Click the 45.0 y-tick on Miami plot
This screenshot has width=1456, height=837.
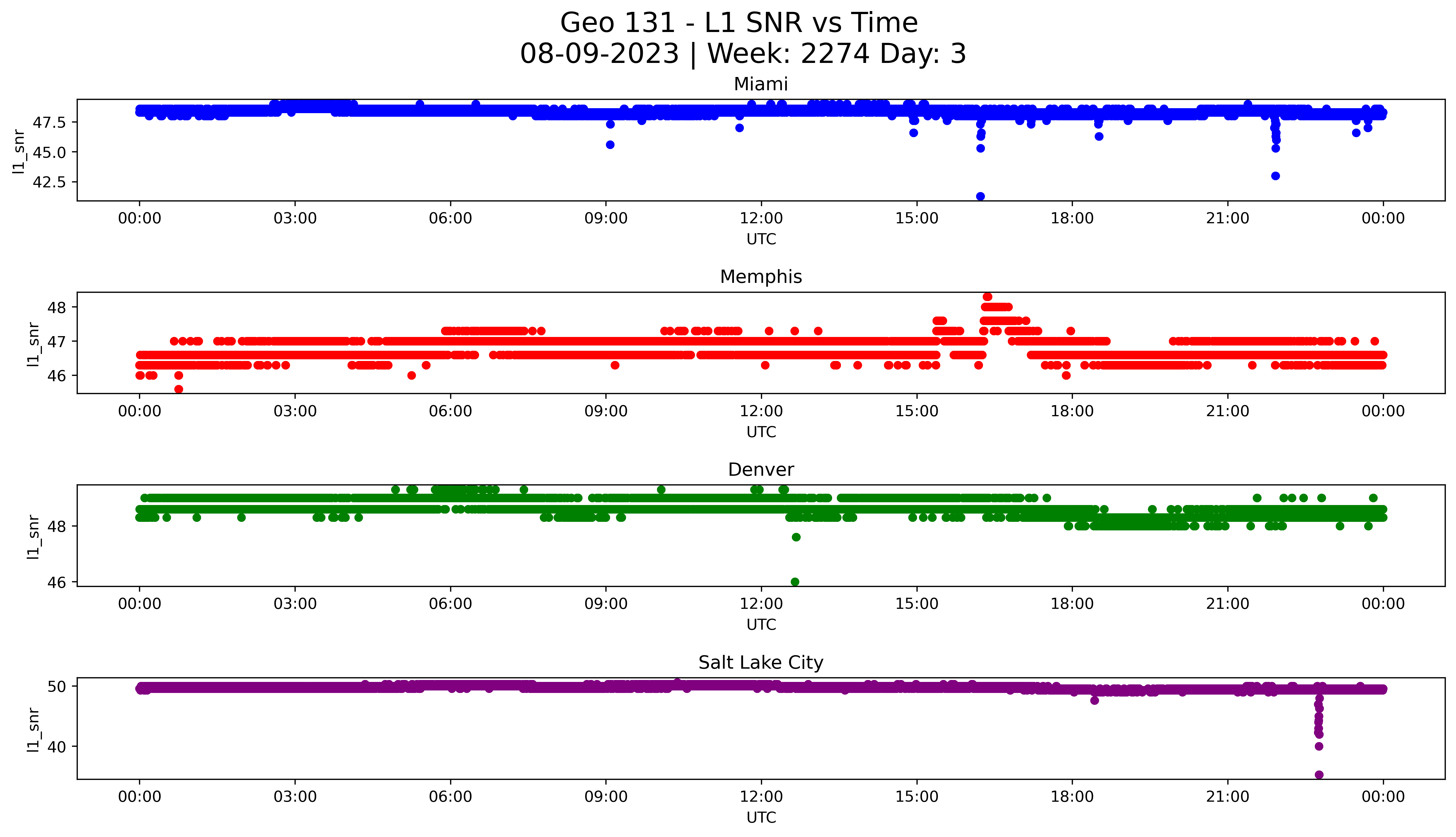(49, 152)
